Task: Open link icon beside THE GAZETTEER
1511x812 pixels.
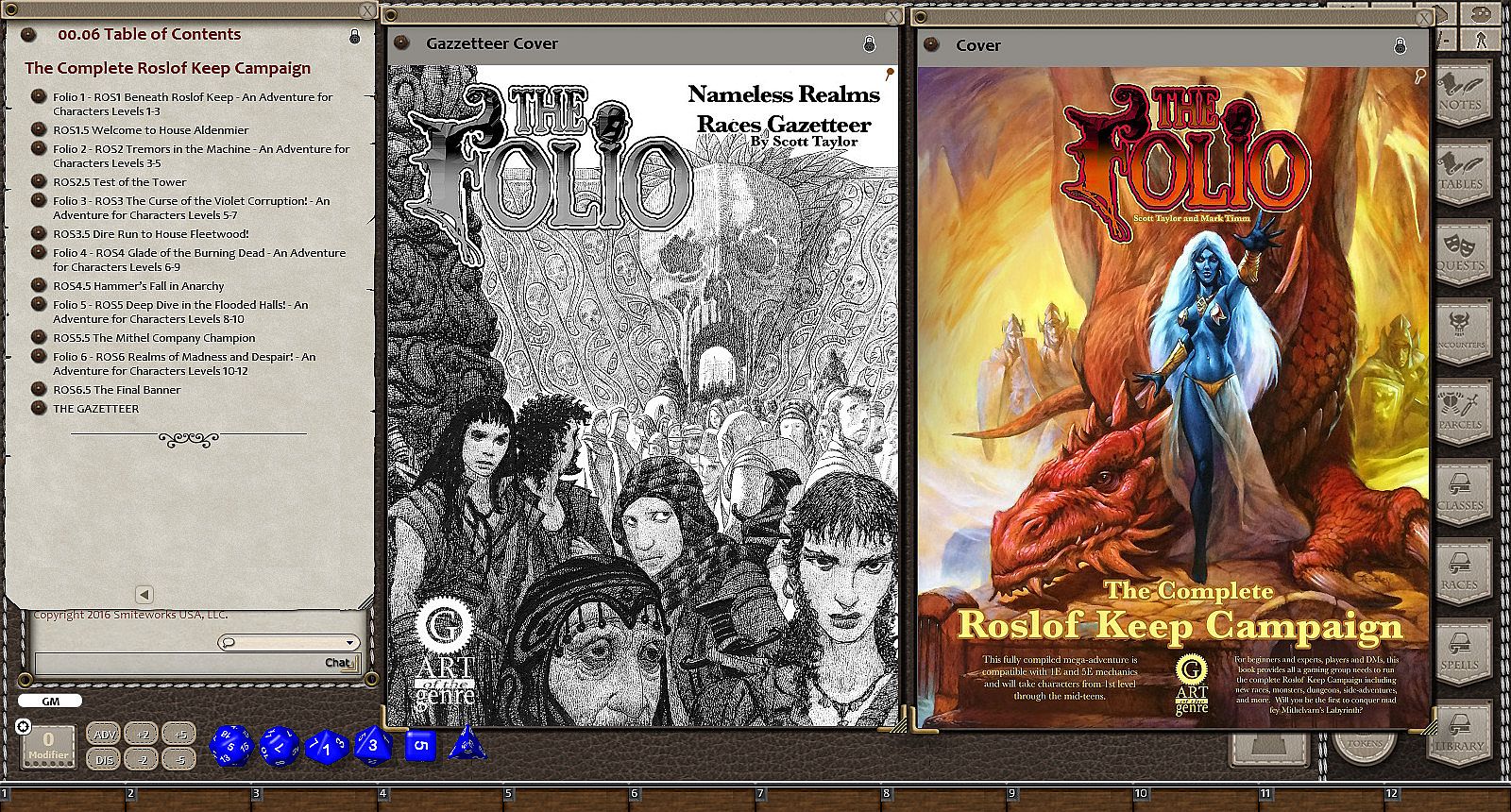Action: 39,408
